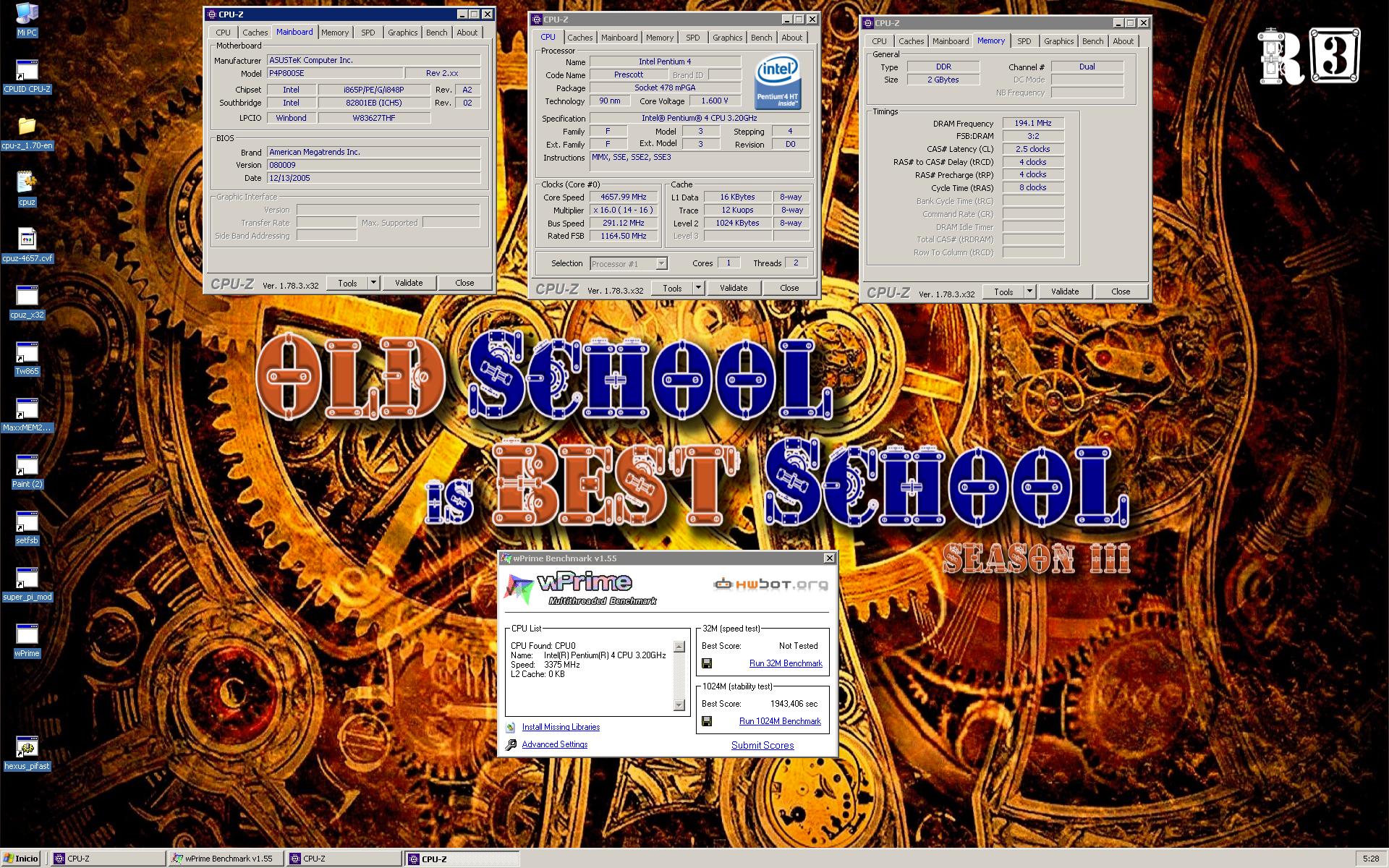Open the Mi PC desktop icon
This screenshot has width=1389, height=868.
click(x=27, y=13)
